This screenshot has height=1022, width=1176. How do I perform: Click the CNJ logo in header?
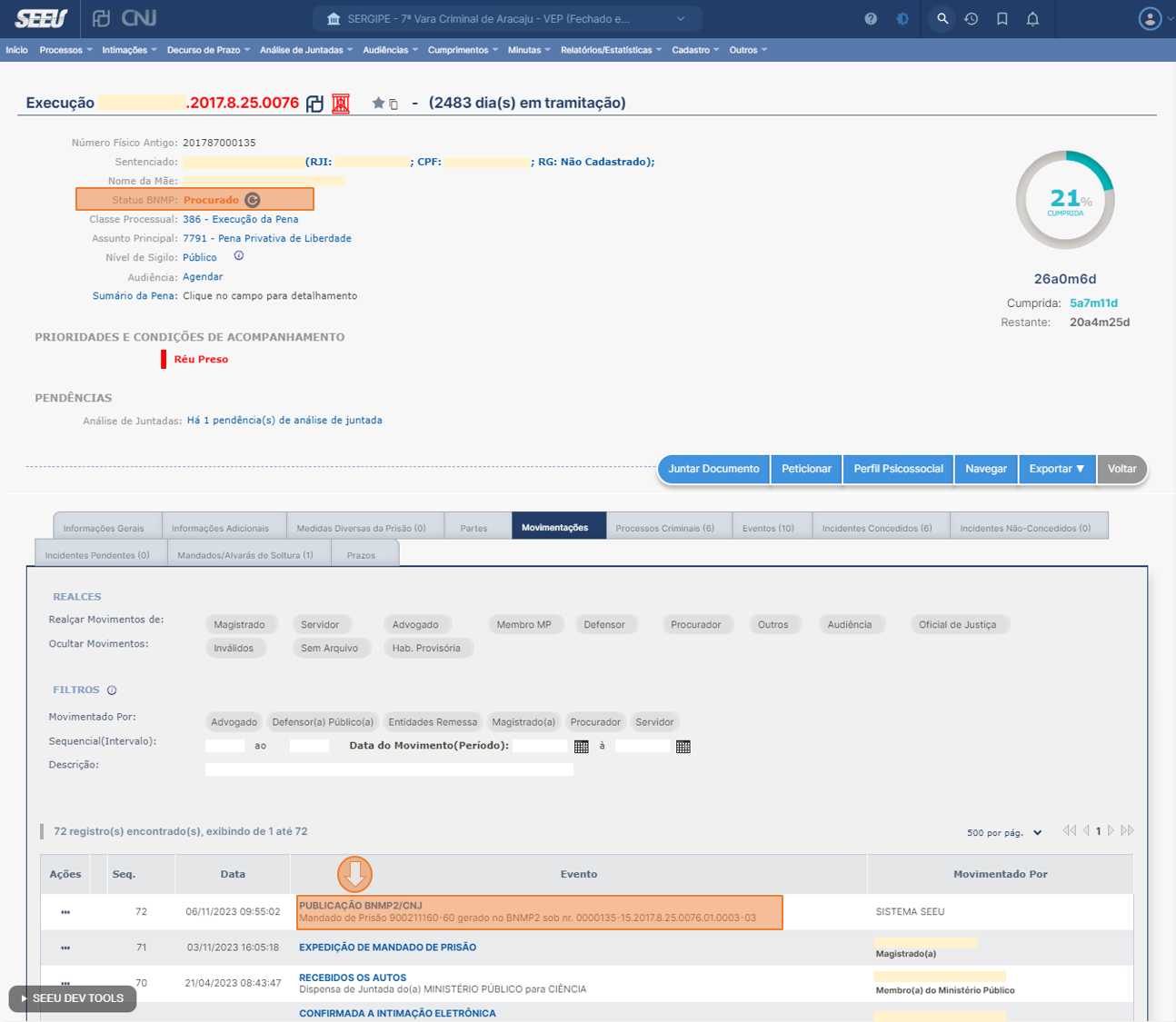point(139,18)
